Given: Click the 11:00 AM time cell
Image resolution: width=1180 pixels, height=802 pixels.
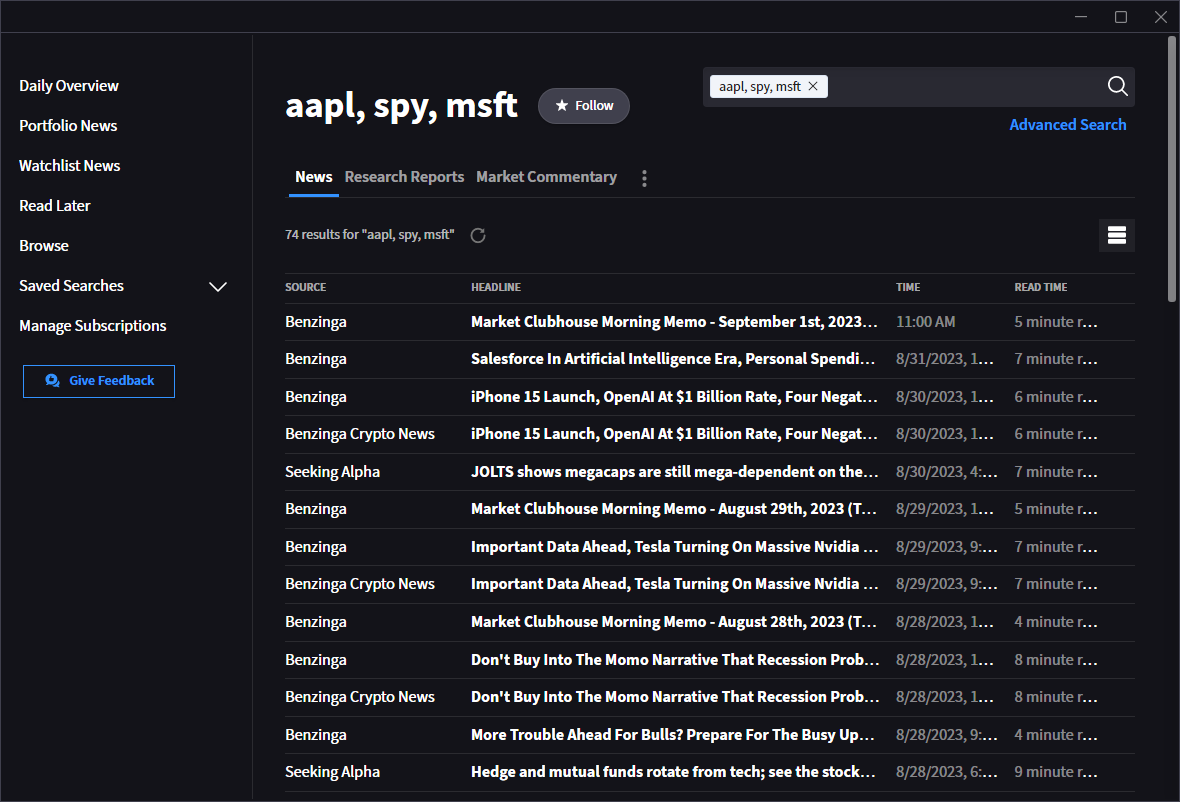Looking at the screenshot, I should (x=926, y=322).
